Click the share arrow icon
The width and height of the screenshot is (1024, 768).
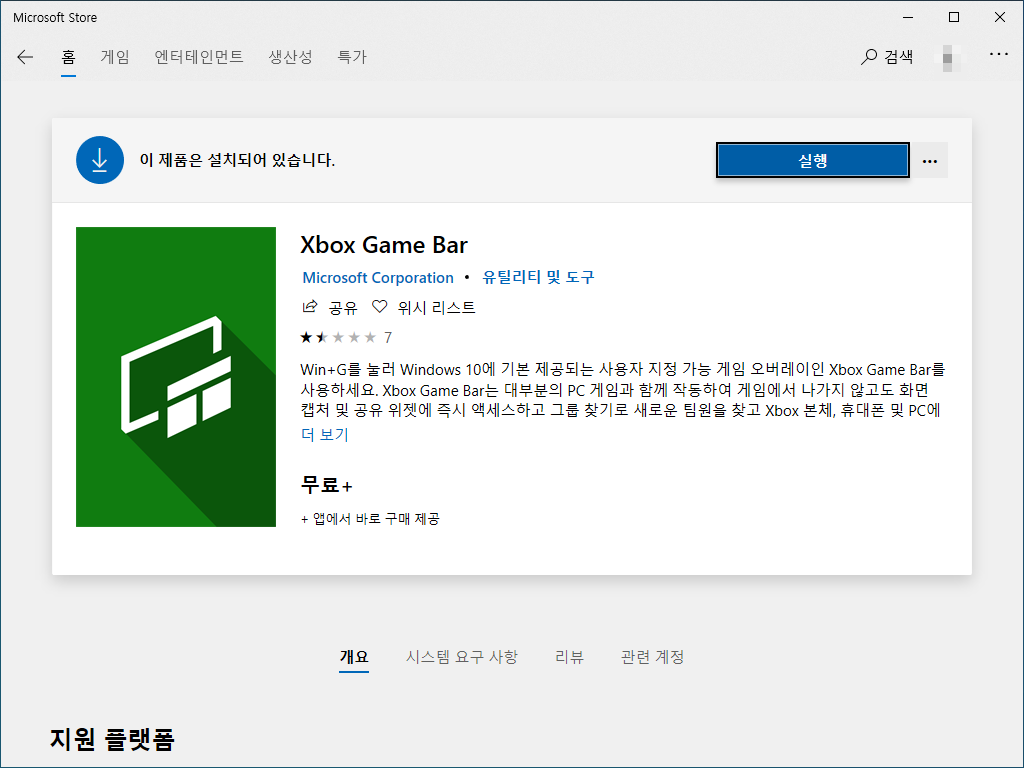pos(310,306)
